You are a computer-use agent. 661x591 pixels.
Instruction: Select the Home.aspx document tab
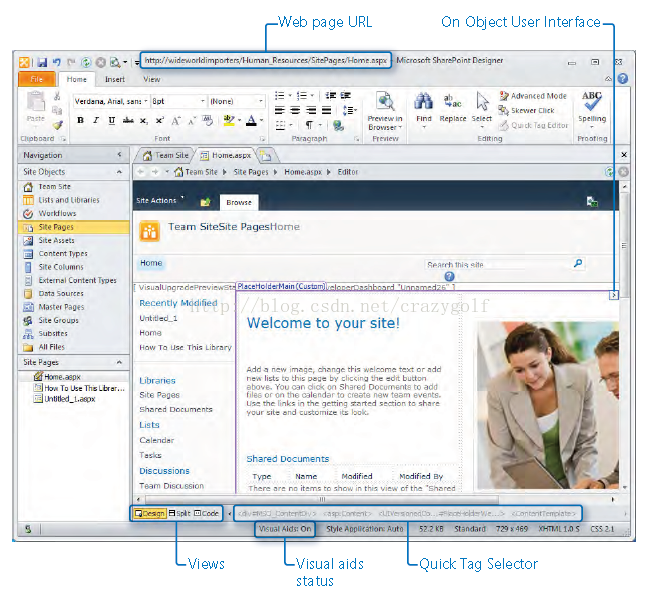(x=226, y=156)
